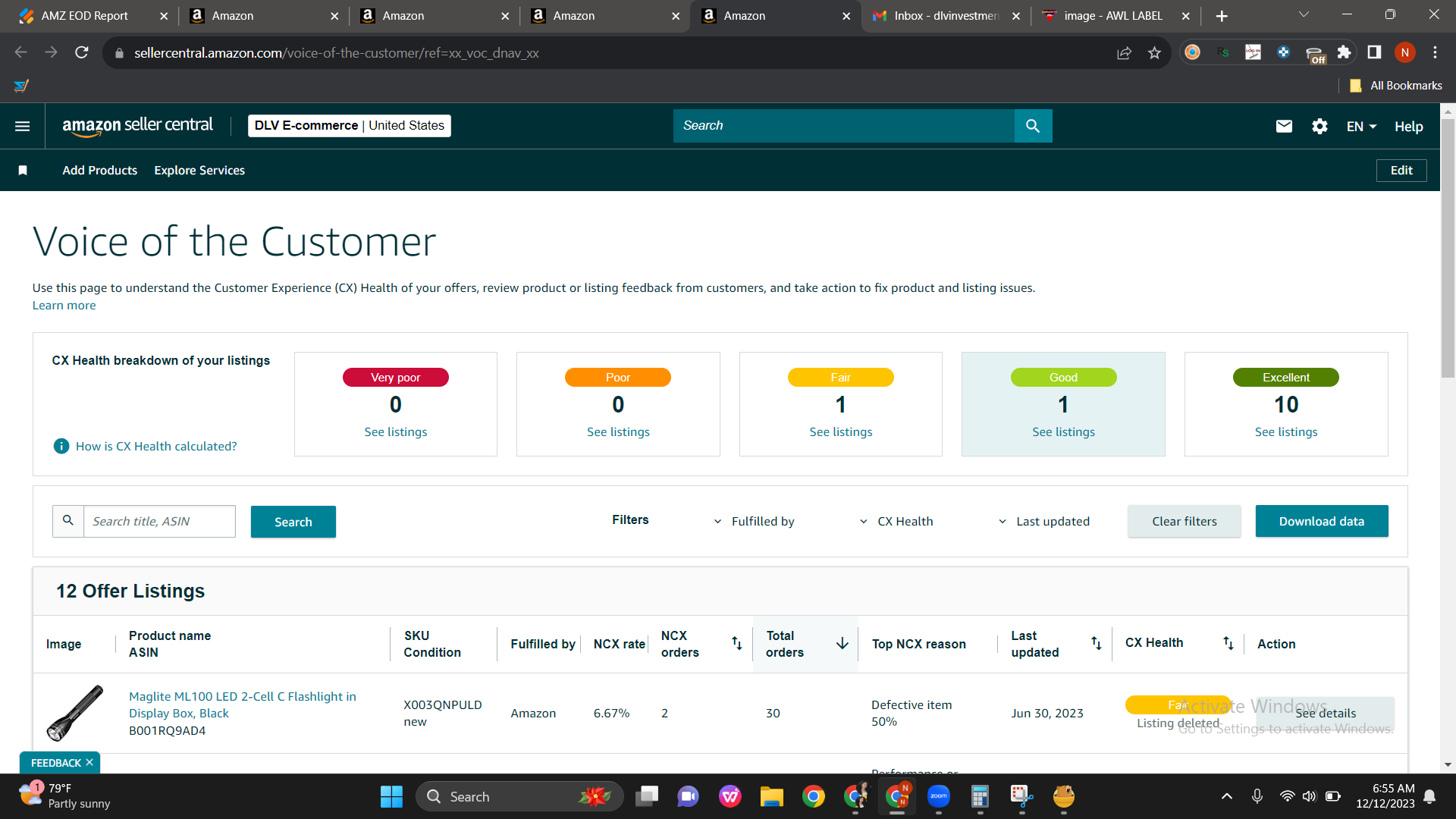Viewport: 1456px width, 819px height.
Task: Open the All Bookmarks folder
Action: click(1396, 86)
